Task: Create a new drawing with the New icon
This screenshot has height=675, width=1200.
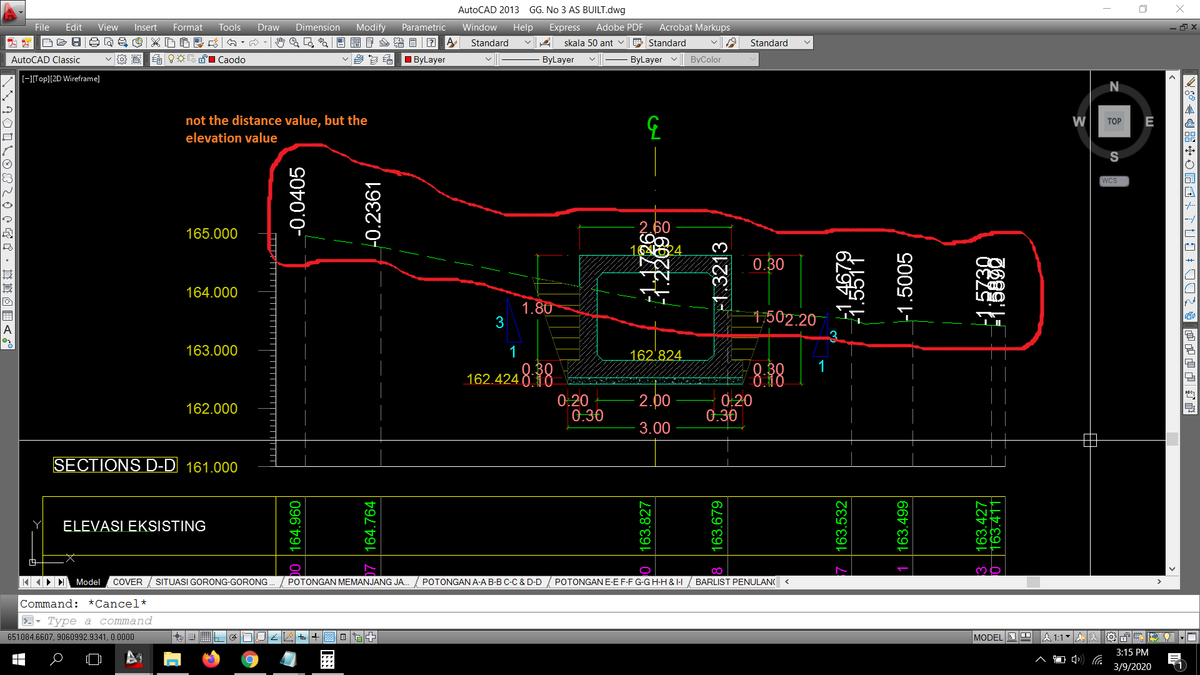Action: 47,43
